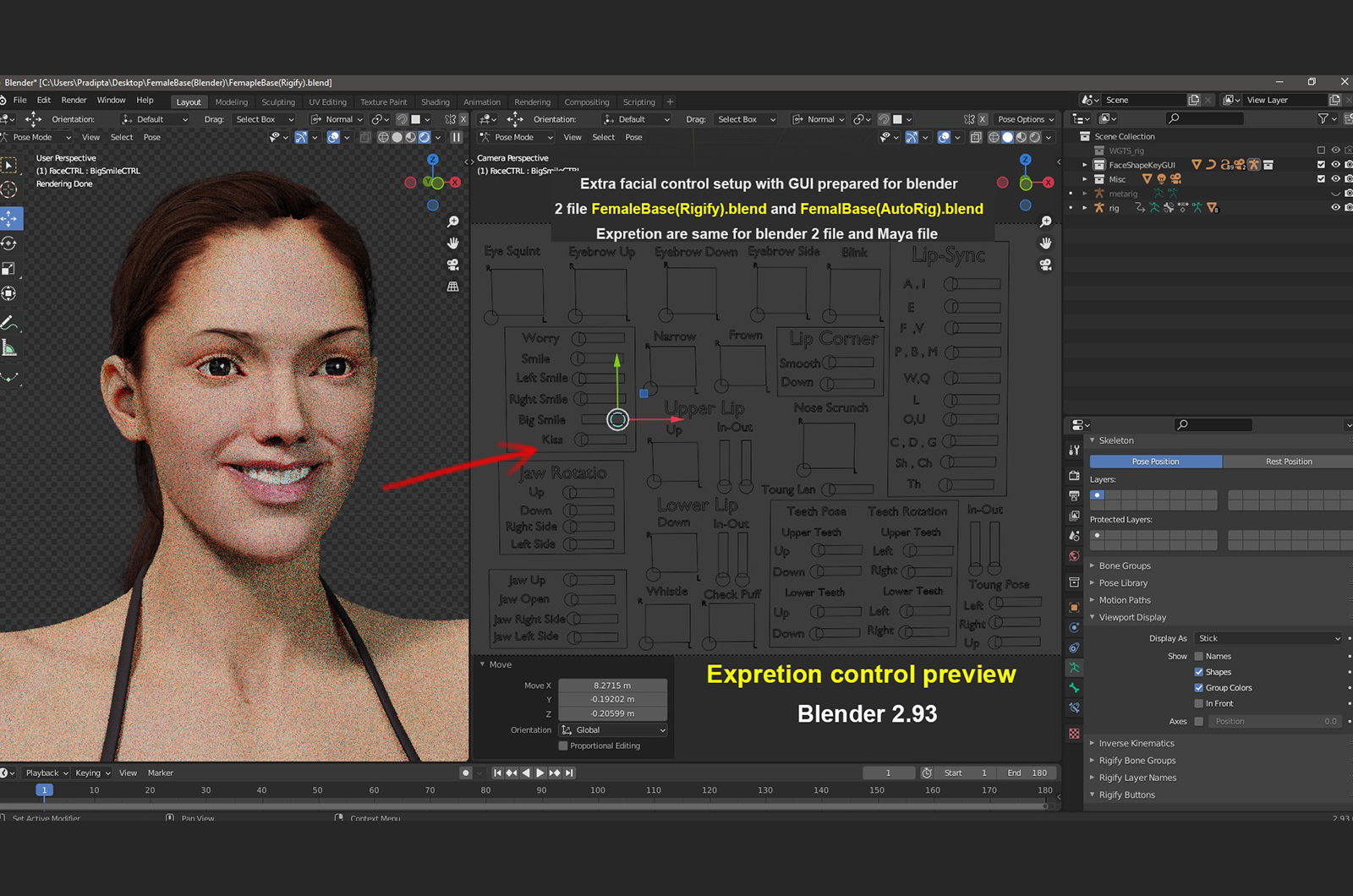Open Pose Mode dropdown in User Perspective viewport
Screen dimensions: 1353x896
(x=36, y=137)
